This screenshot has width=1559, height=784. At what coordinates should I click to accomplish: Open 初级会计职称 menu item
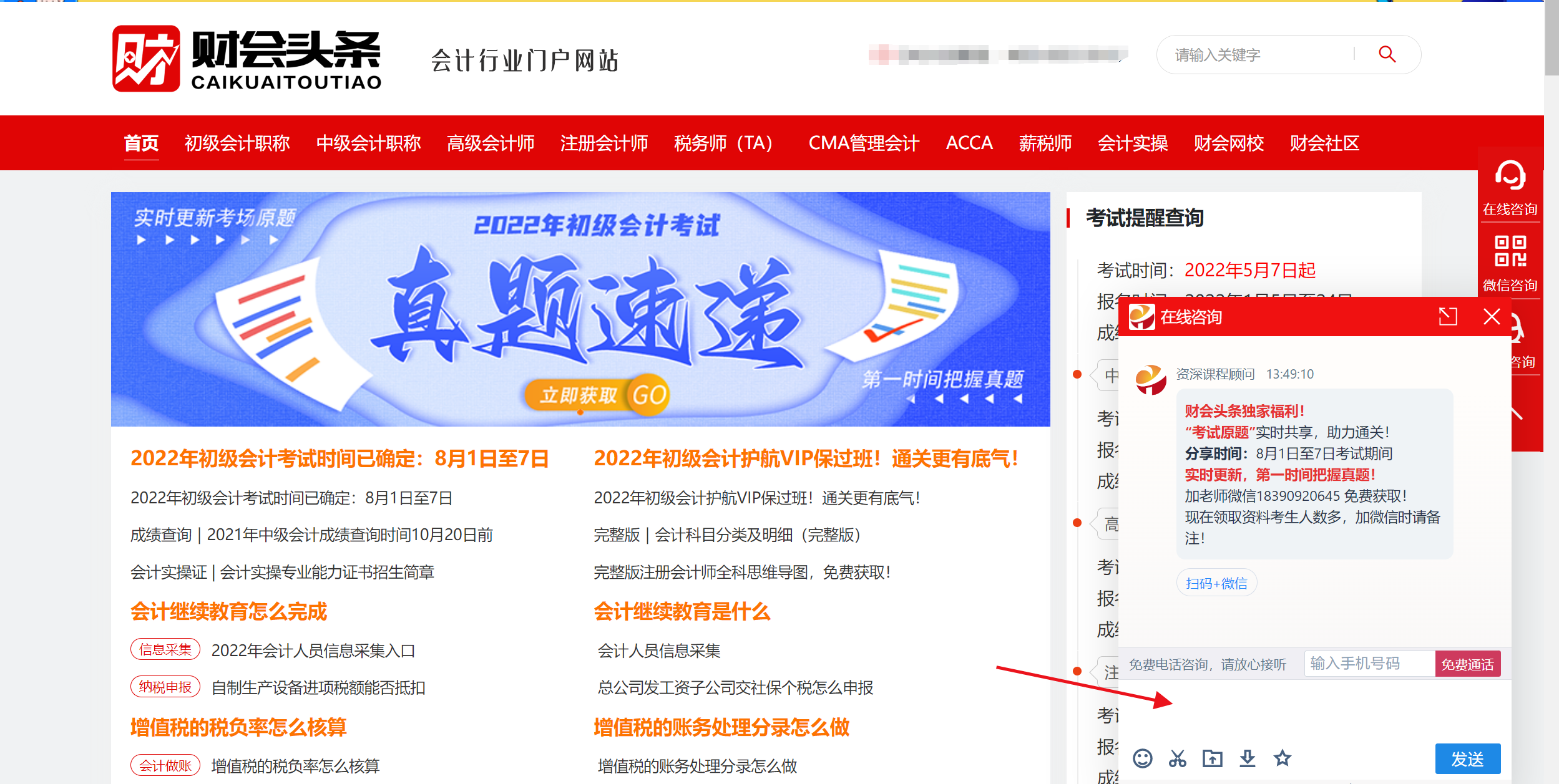(x=237, y=143)
